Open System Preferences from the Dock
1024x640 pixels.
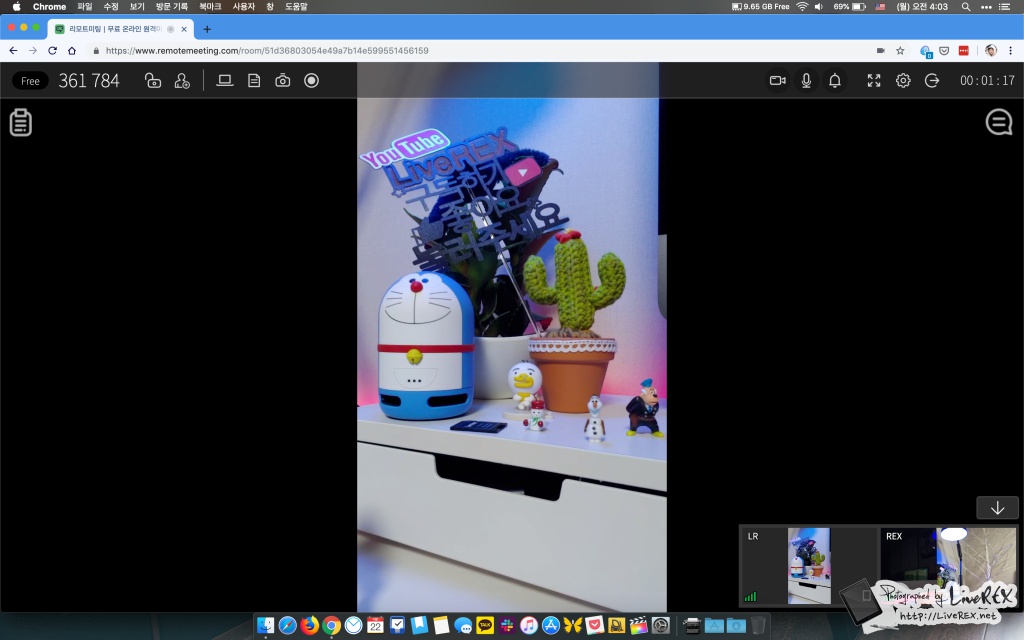(661, 625)
